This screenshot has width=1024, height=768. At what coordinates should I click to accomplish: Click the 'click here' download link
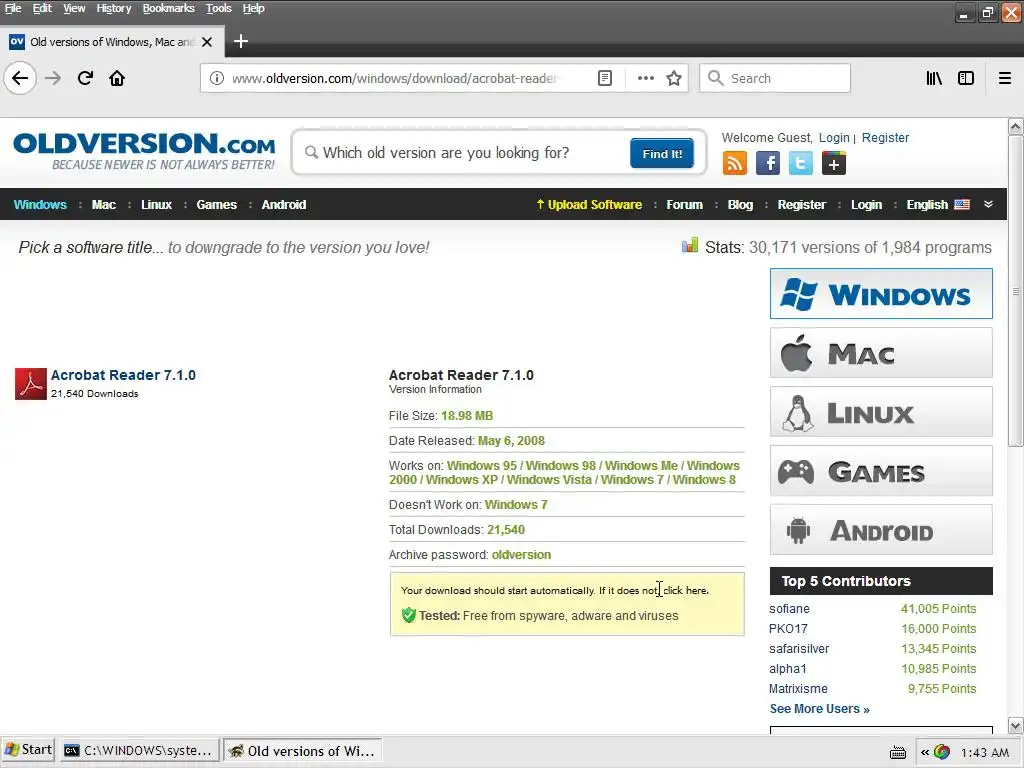click(x=685, y=590)
